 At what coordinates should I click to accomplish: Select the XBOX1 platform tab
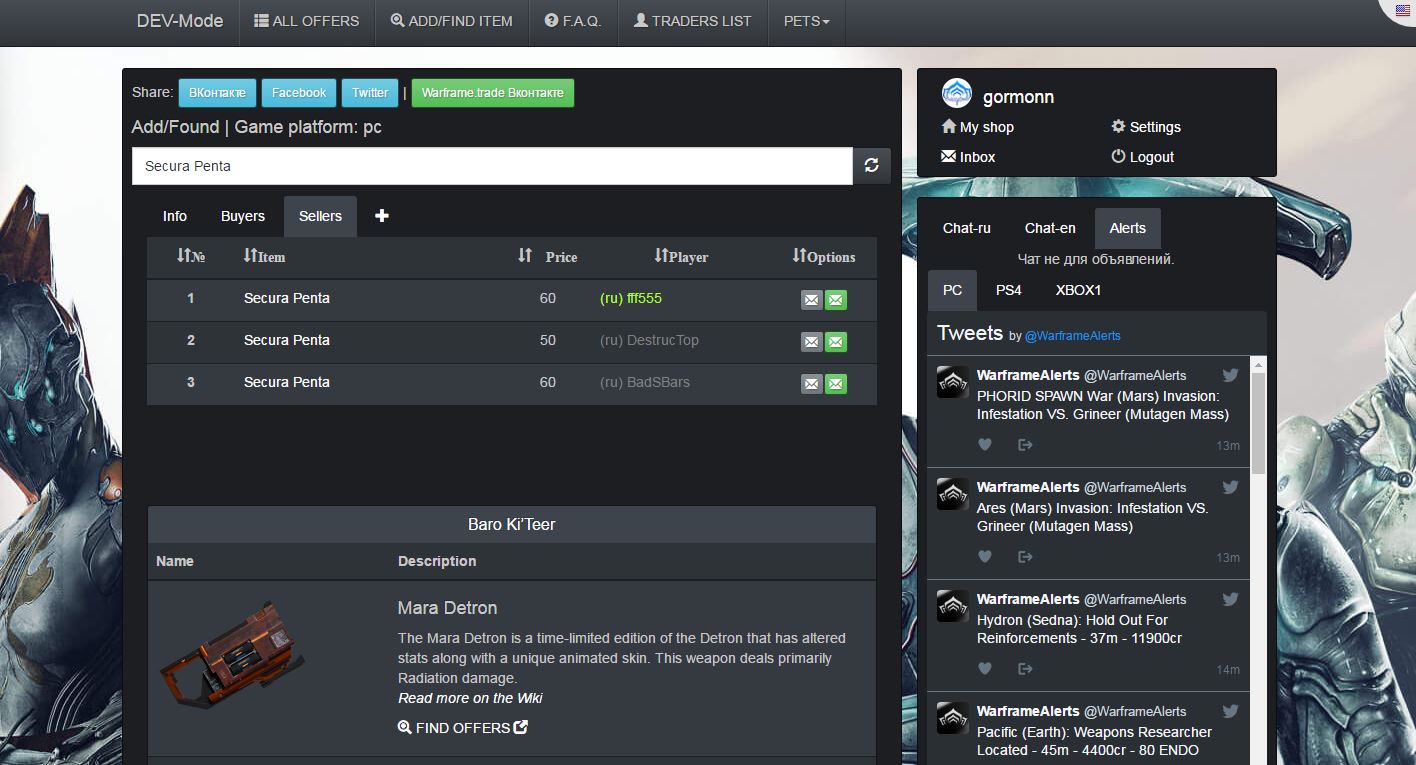pos(1078,290)
